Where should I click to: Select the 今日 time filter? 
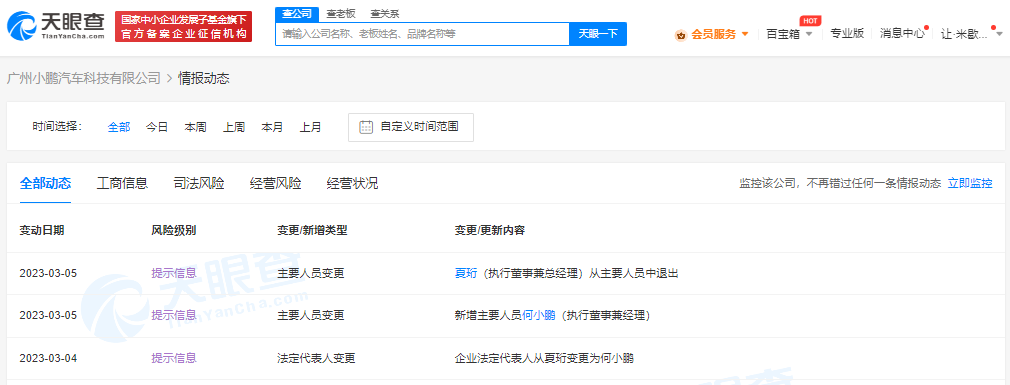157,127
